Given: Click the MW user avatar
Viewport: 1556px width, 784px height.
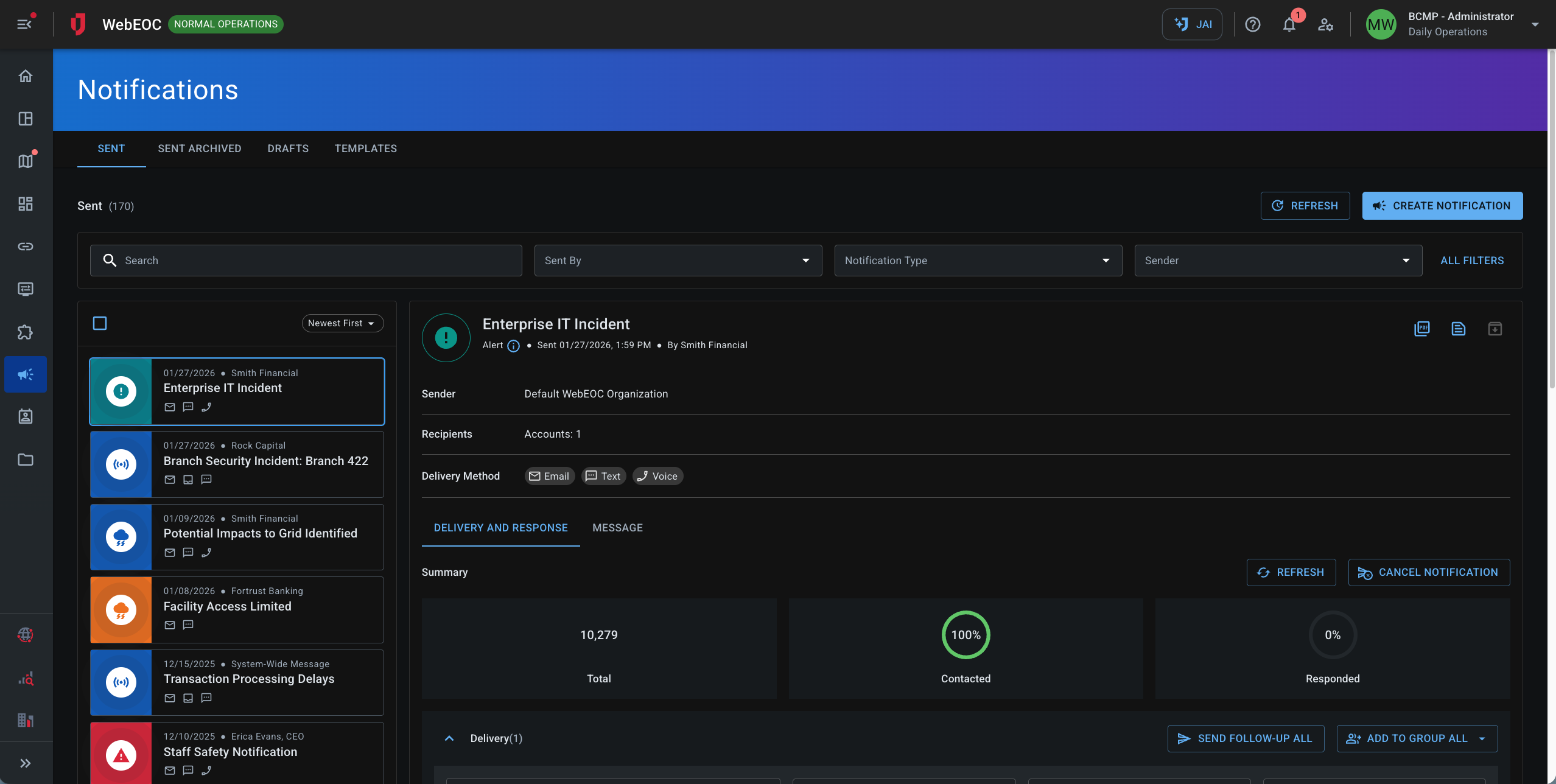Looking at the screenshot, I should [1381, 24].
